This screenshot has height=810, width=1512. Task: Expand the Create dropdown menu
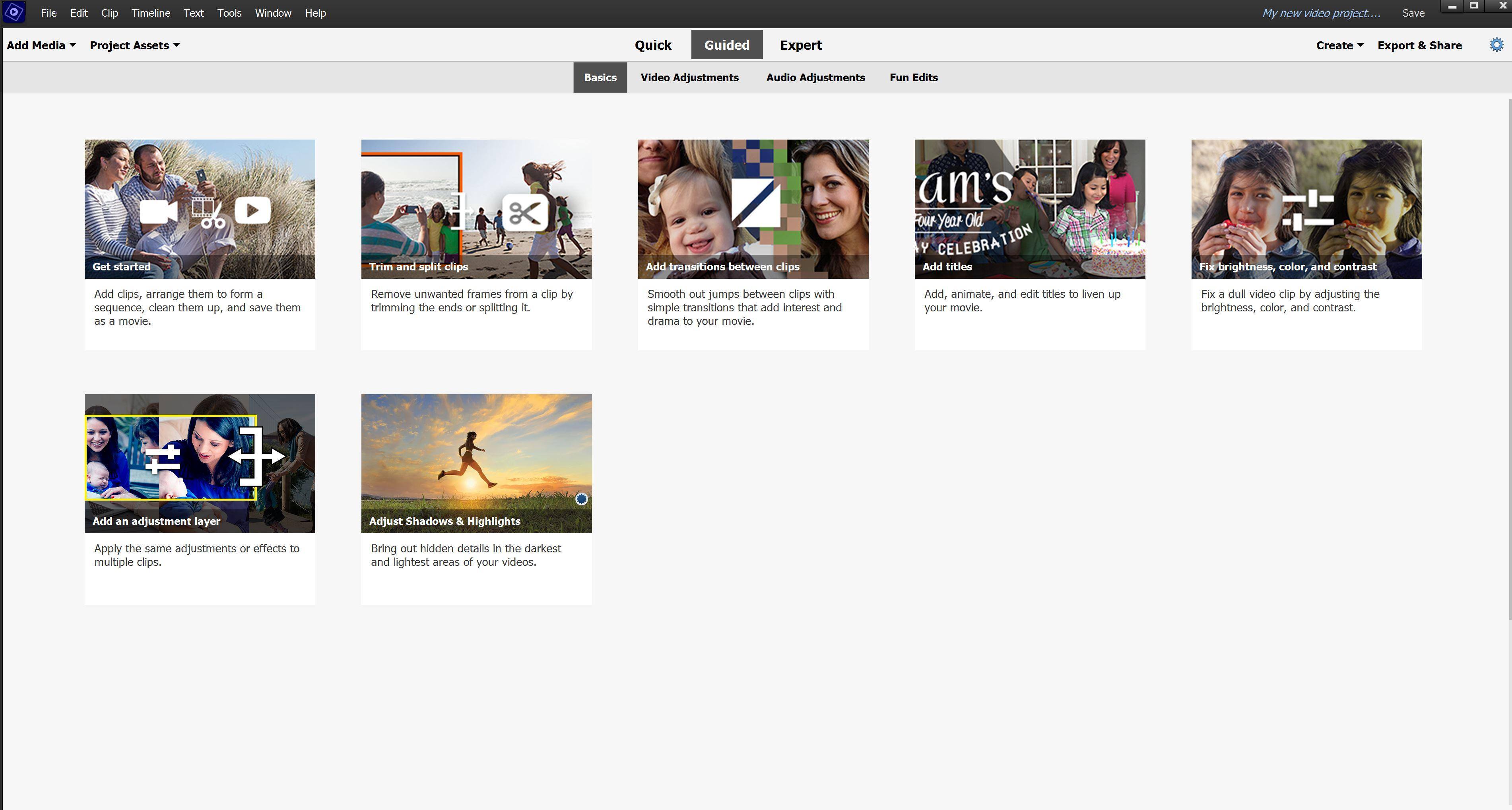click(1339, 45)
